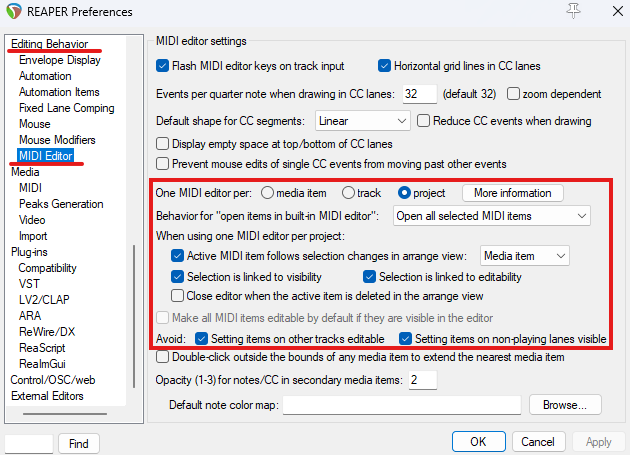Screen dimensions: 630x455
Task: Select one MIDI editor per media item
Action: [267, 193]
